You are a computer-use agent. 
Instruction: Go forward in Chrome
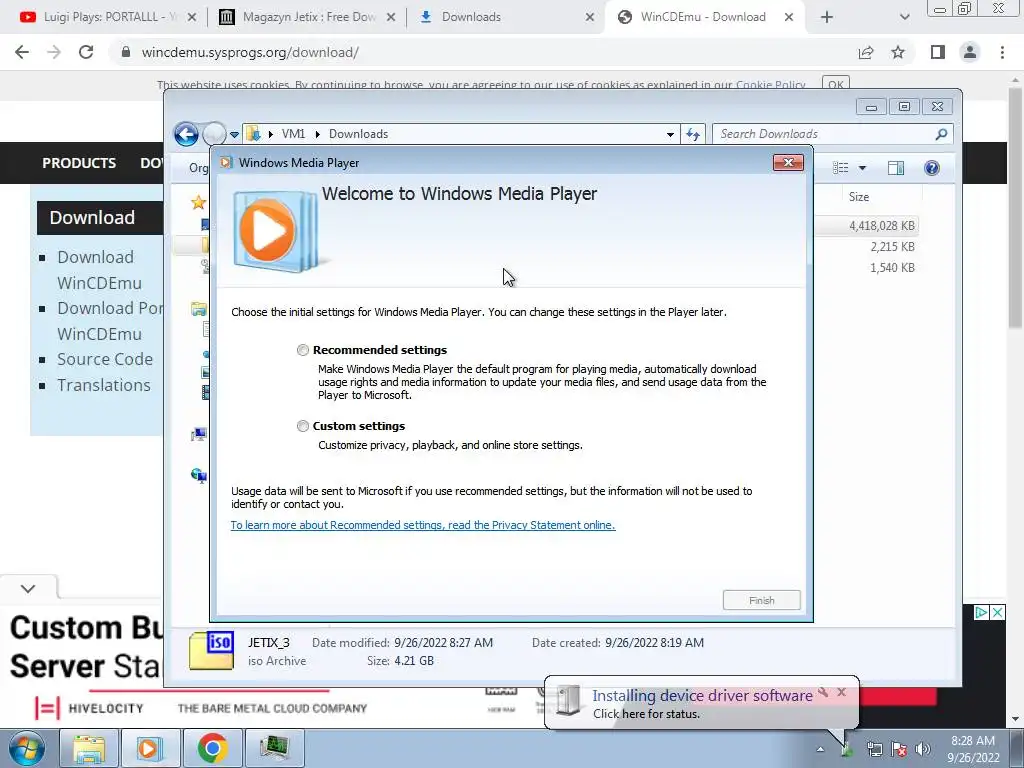[54, 52]
